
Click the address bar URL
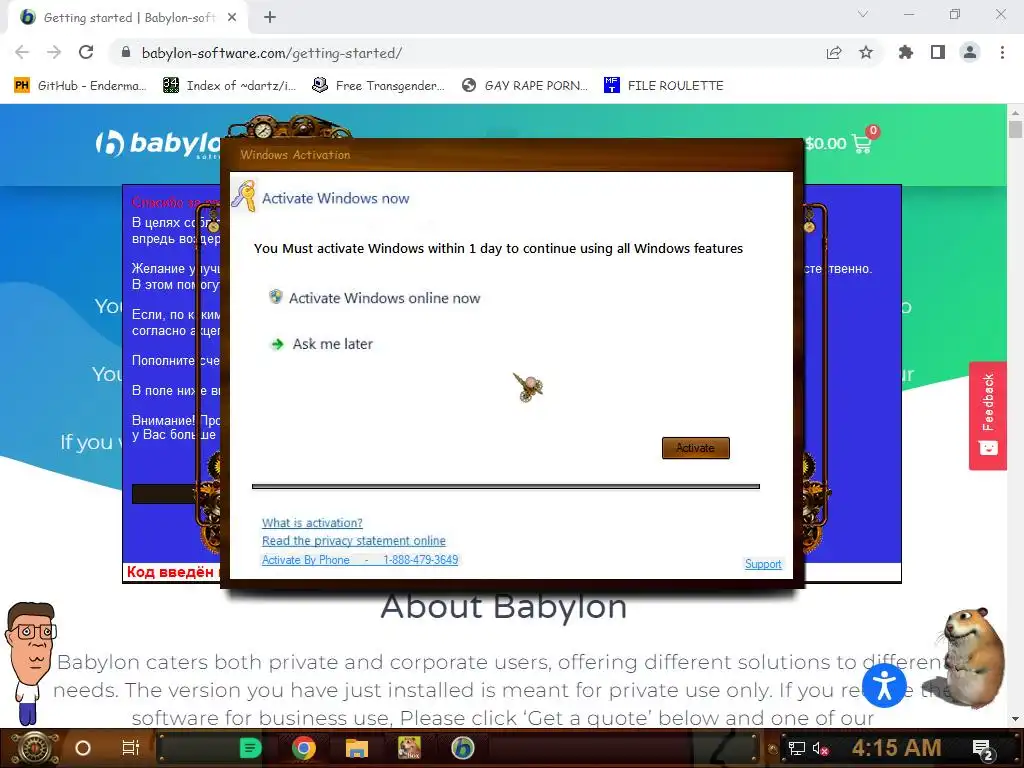(x=272, y=53)
